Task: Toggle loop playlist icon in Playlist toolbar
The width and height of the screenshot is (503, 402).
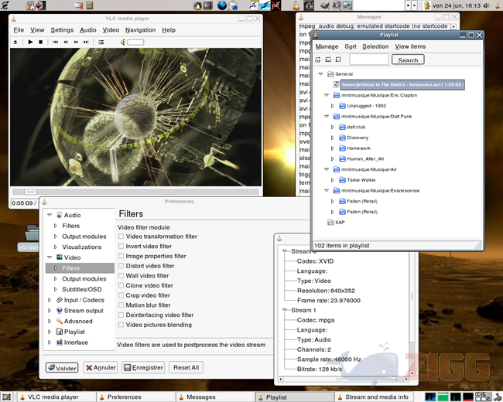Action: (x=328, y=60)
